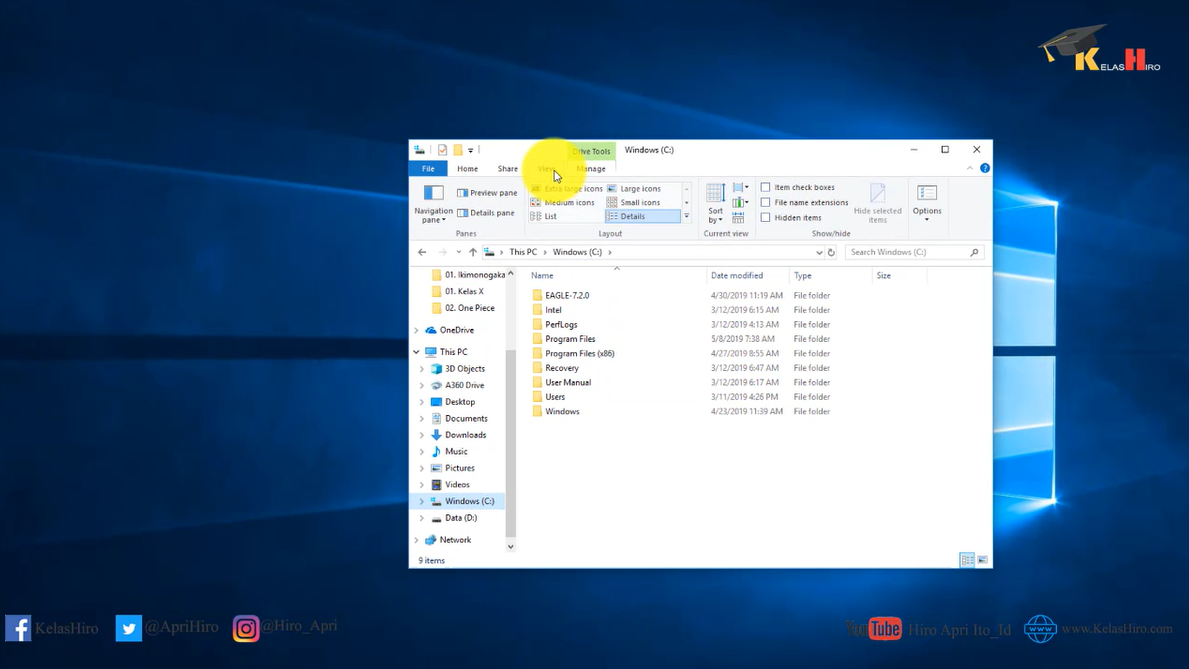Toggle the Details pane
The width and height of the screenshot is (1189, 669).
pos(486,212)
